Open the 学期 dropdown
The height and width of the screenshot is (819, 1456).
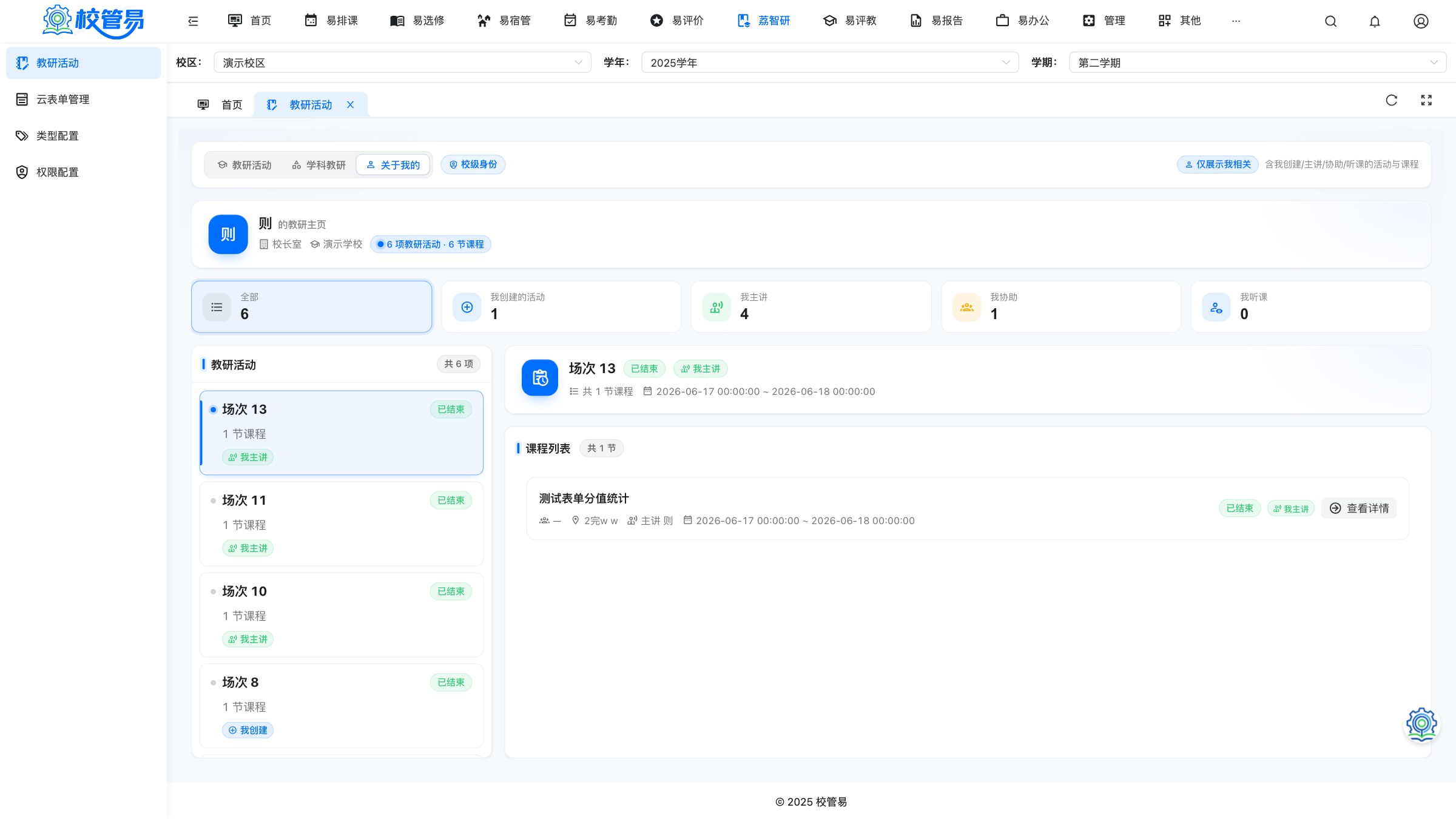pos(1258,62)
